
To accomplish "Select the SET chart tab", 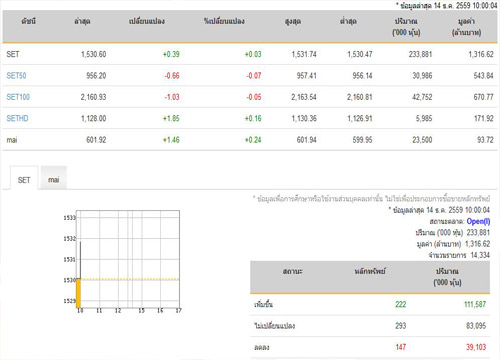I will [x=24, y=180].
